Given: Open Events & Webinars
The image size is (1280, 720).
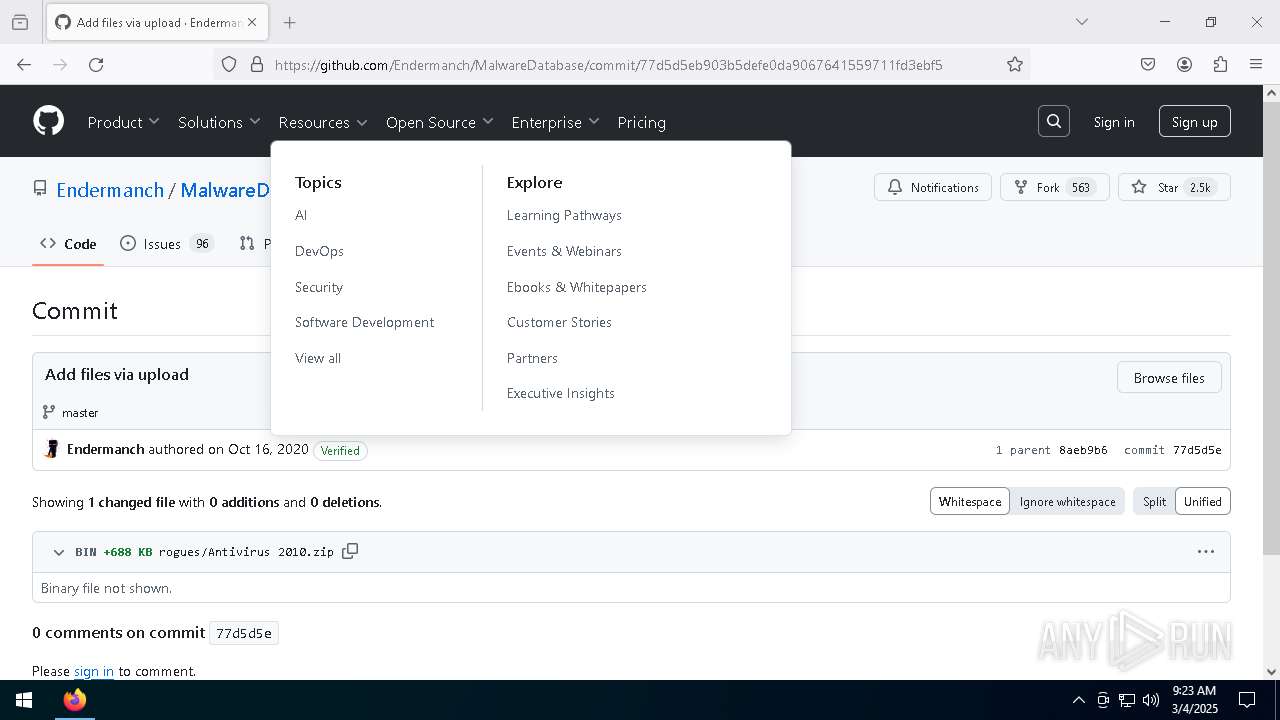Looking at the screenshot, I should 564,251.
